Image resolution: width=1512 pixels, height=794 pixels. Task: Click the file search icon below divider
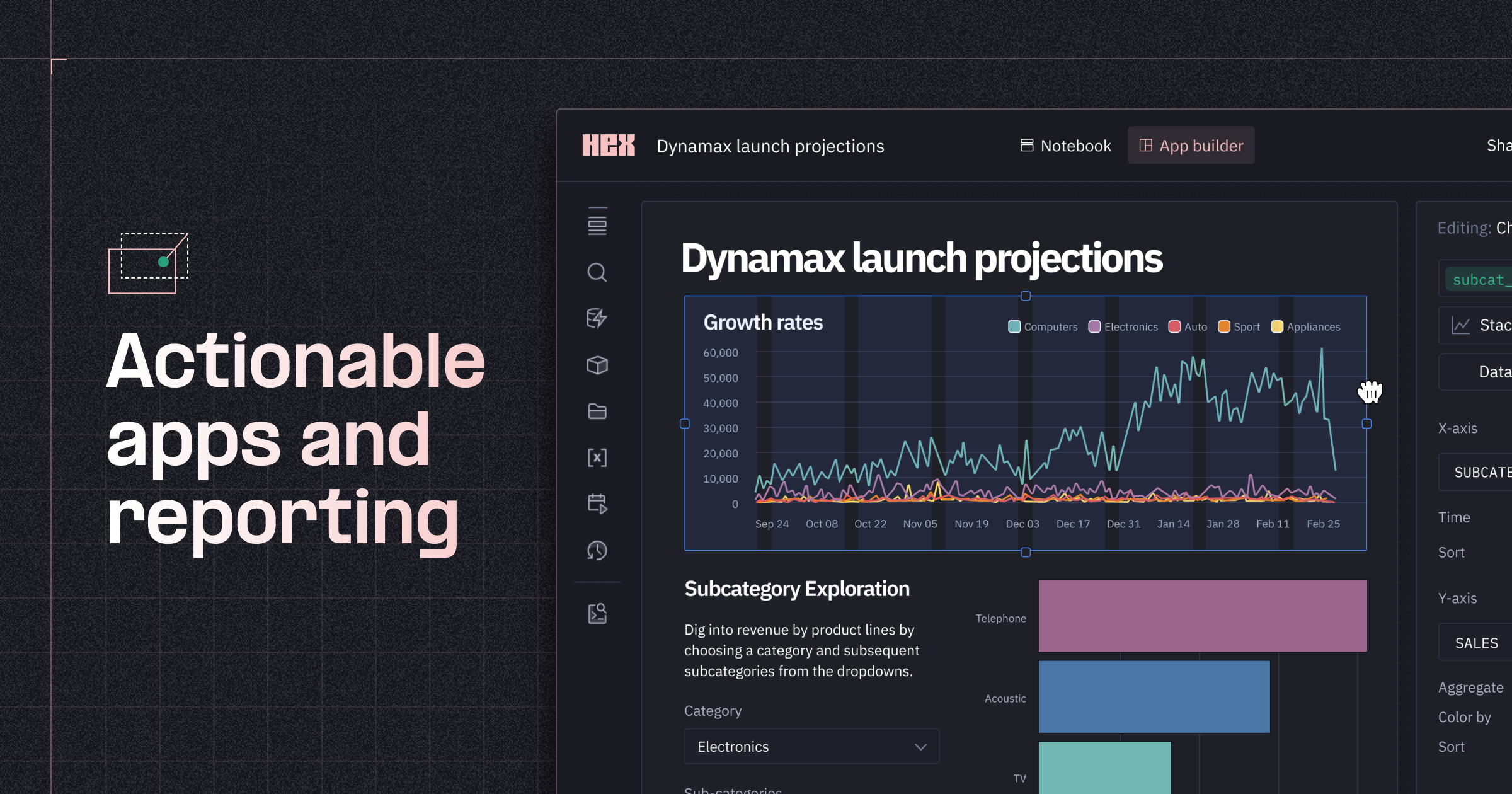[597, 613]
